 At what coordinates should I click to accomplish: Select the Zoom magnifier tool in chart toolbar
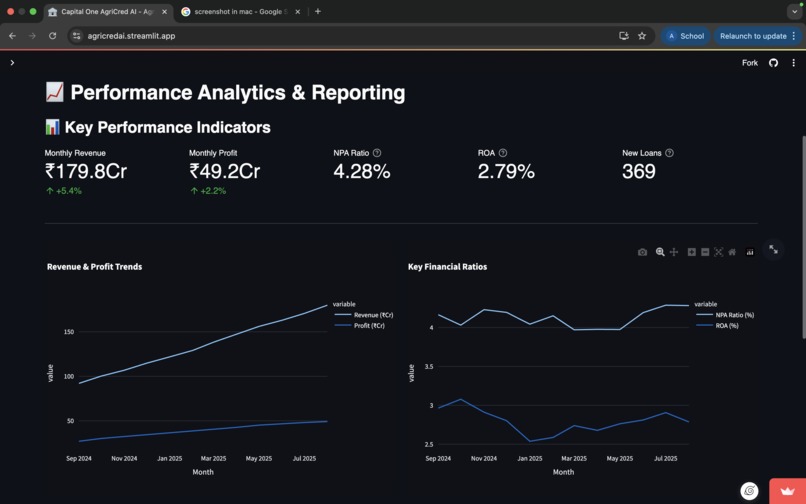point(660,252)
